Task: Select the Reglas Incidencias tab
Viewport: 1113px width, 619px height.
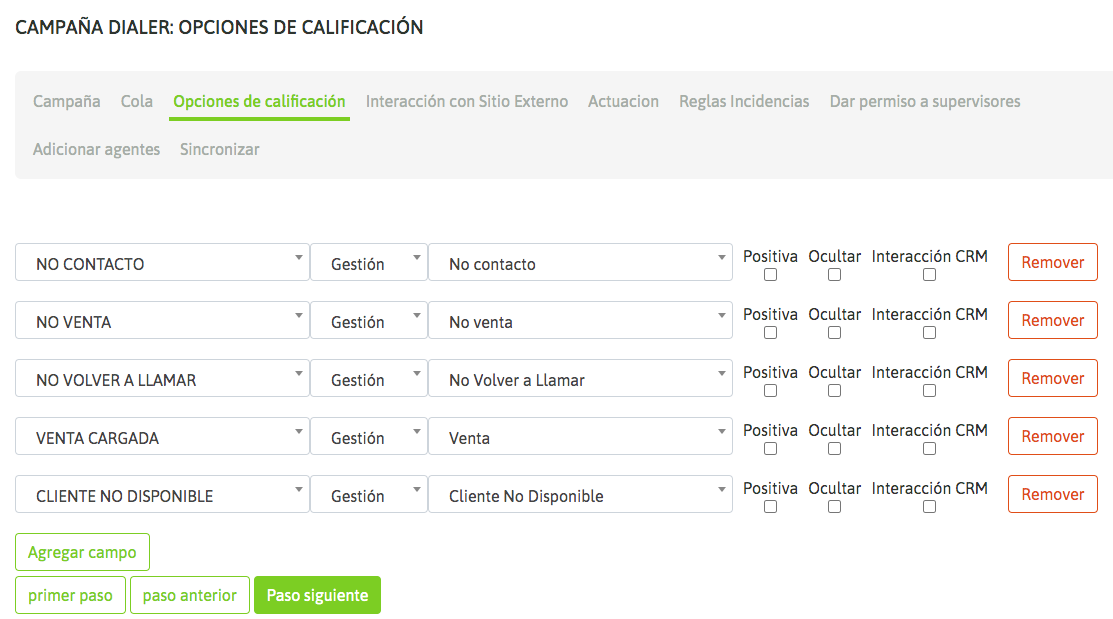Action: [x=744, y=101]
